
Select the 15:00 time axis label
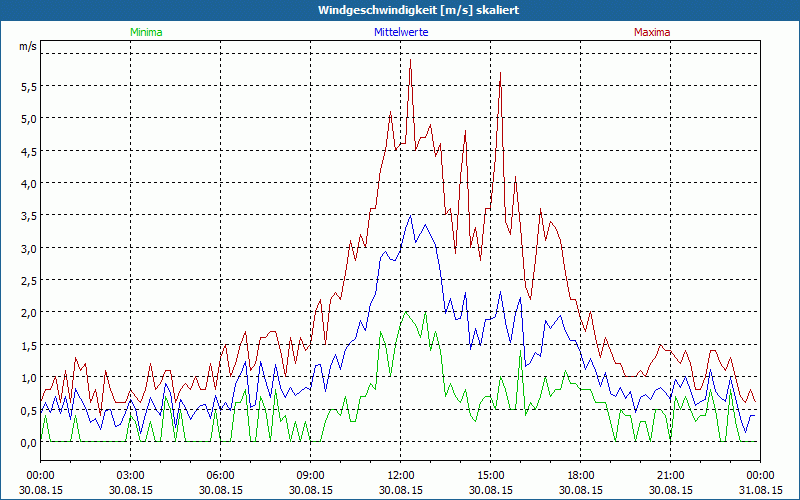[x=491, y=475]
